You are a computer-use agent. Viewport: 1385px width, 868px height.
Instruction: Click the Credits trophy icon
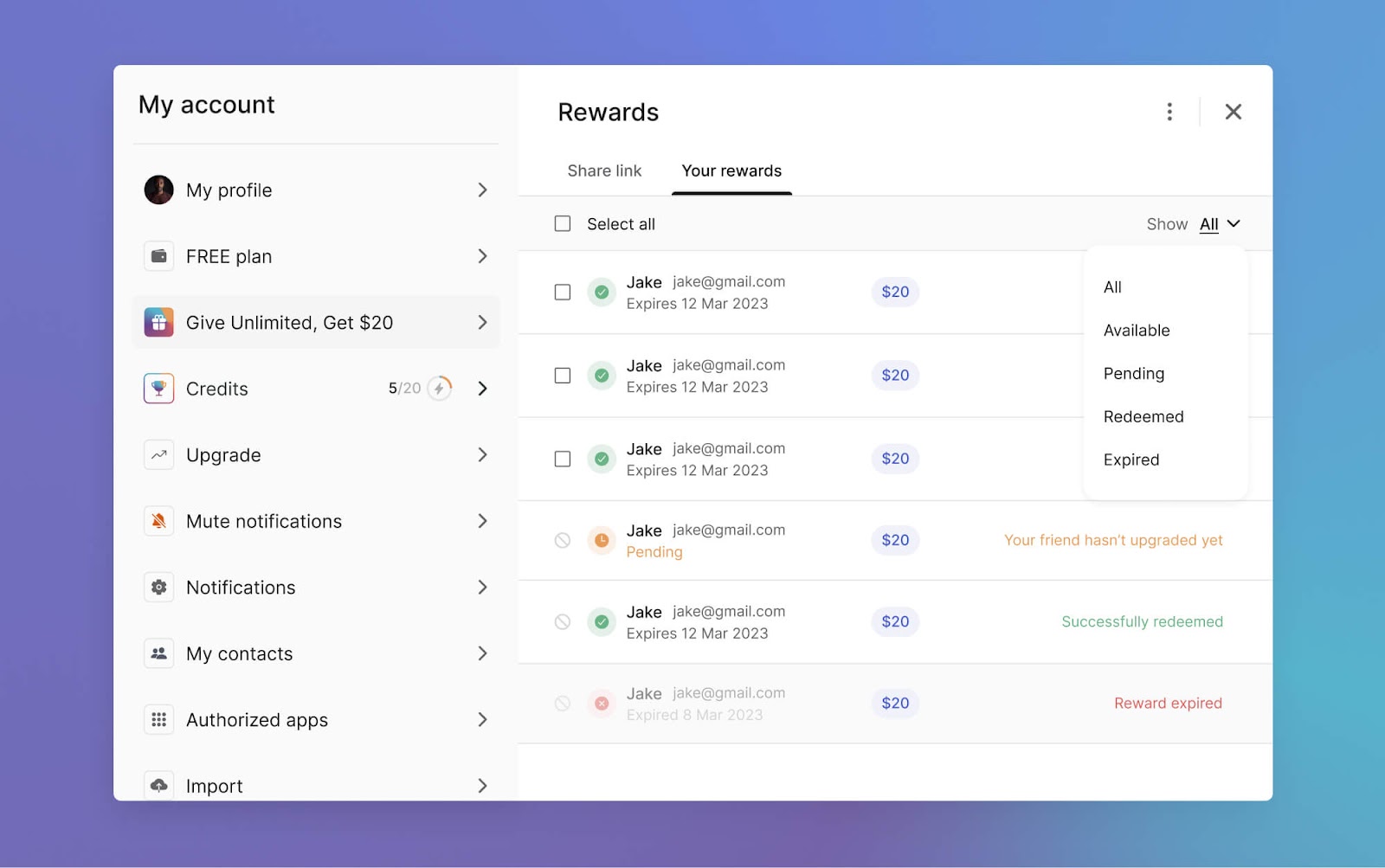pyautogui.click(x=158, y=389)
